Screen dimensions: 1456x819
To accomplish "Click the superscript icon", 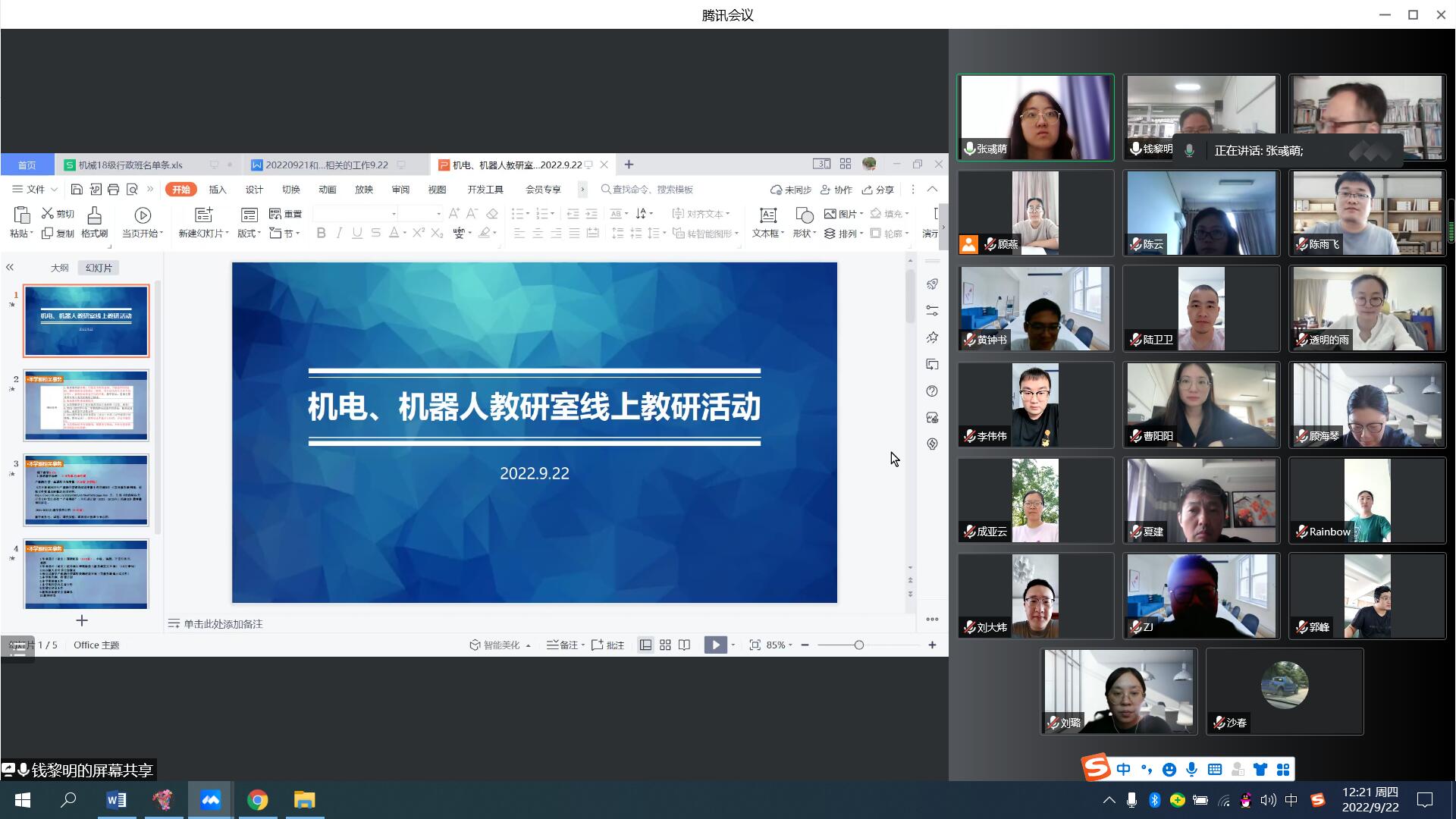I will [418, 234].
